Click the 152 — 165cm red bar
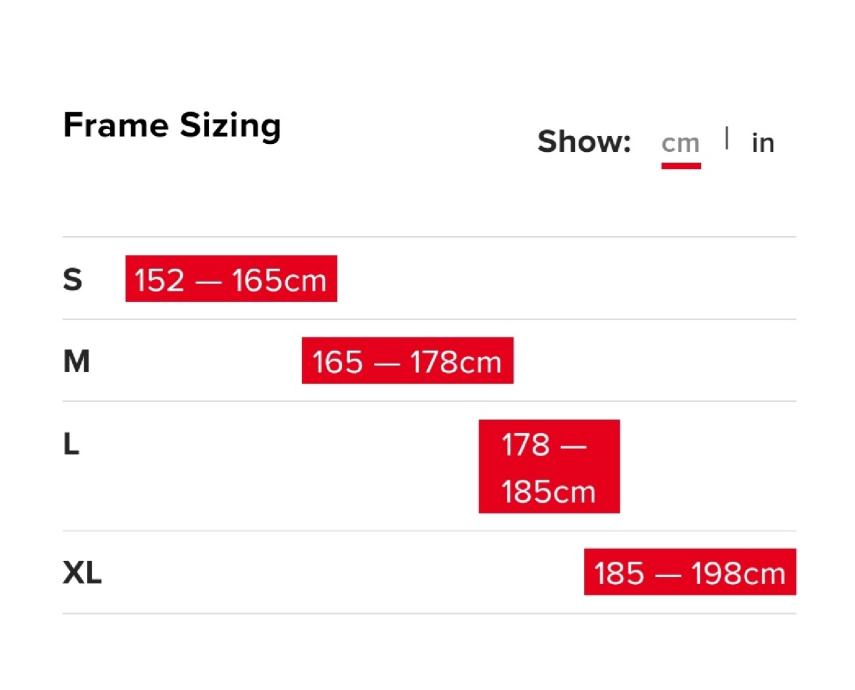The height and width of the screenshot is (690, 855). (231, 279)
